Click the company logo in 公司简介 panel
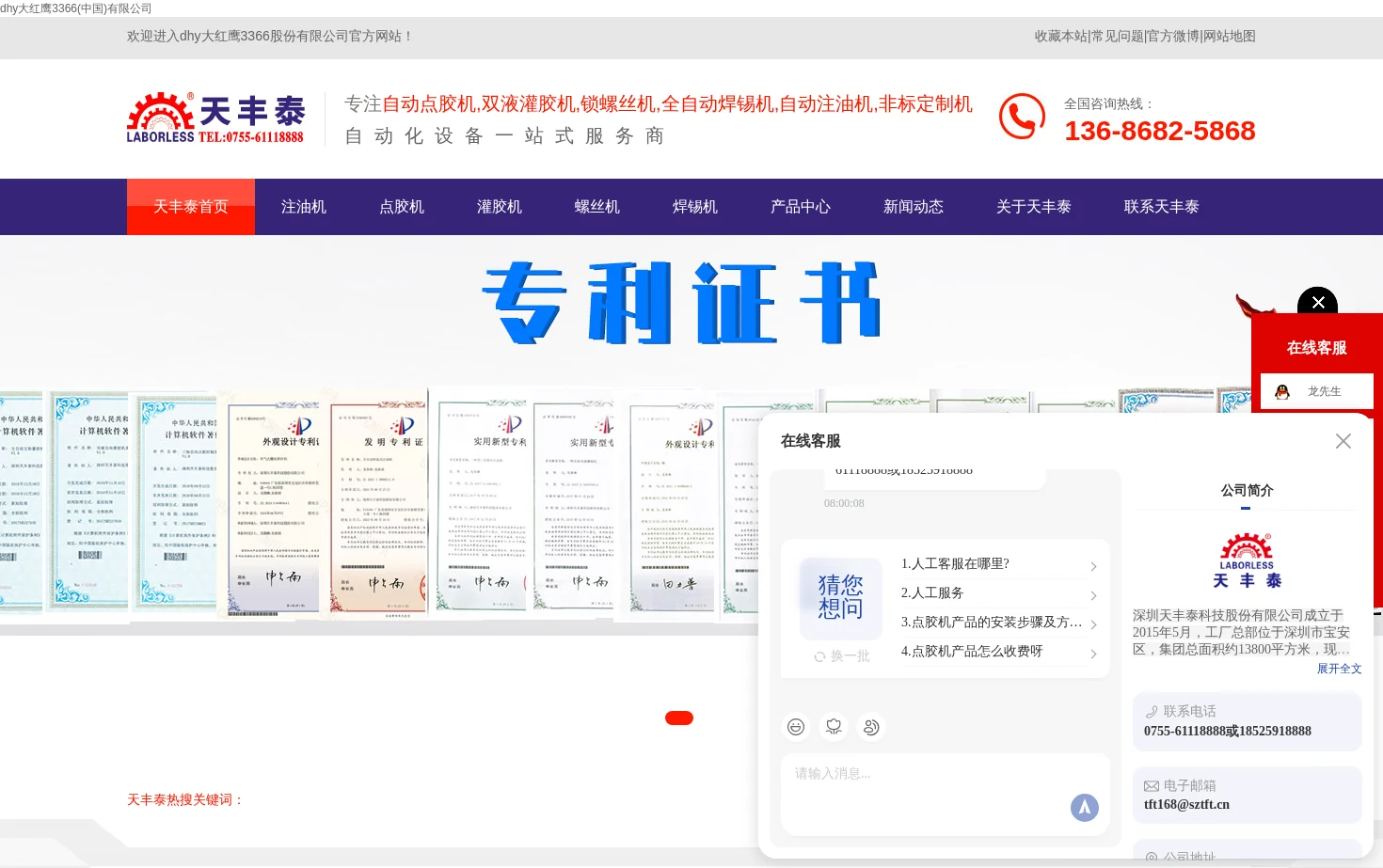The height and width of the screenshot is (868, 1383). (1247, 560)
